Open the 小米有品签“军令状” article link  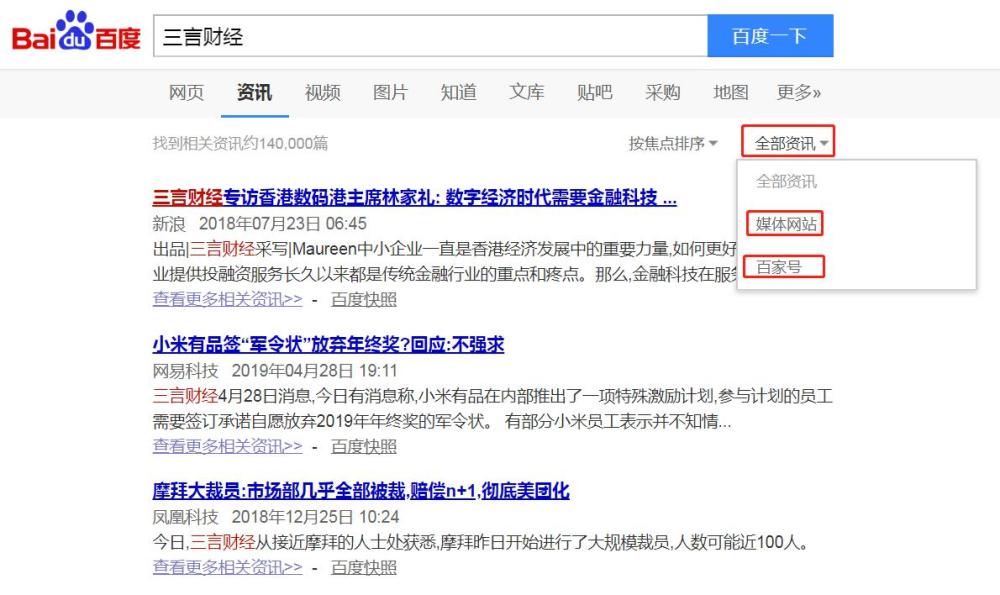click(x=328, y=345)
